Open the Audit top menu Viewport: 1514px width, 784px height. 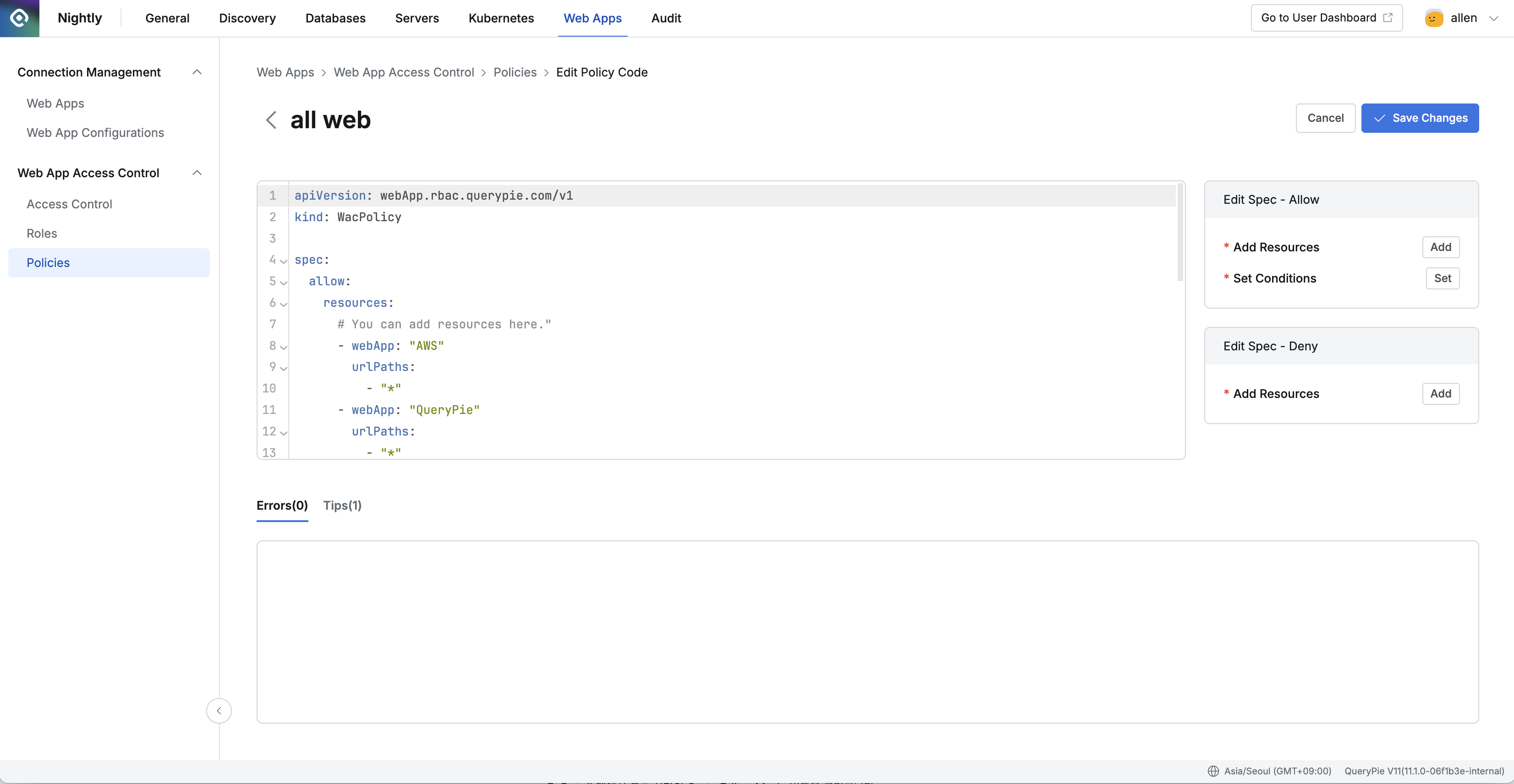click(x=666, y=18)
